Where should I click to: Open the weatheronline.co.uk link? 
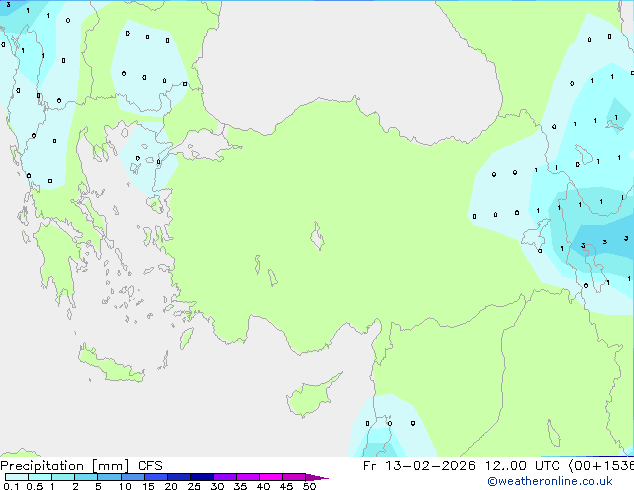point(550,481)
